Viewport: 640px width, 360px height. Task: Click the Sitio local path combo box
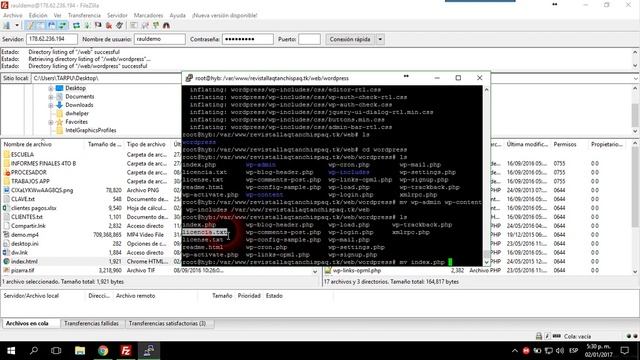[x=106, y=78]
